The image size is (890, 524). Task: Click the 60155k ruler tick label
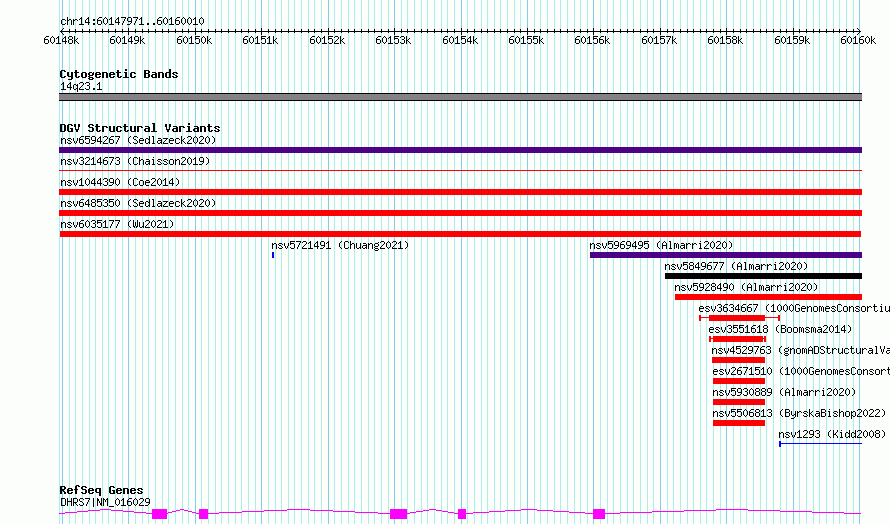(526, 40)
